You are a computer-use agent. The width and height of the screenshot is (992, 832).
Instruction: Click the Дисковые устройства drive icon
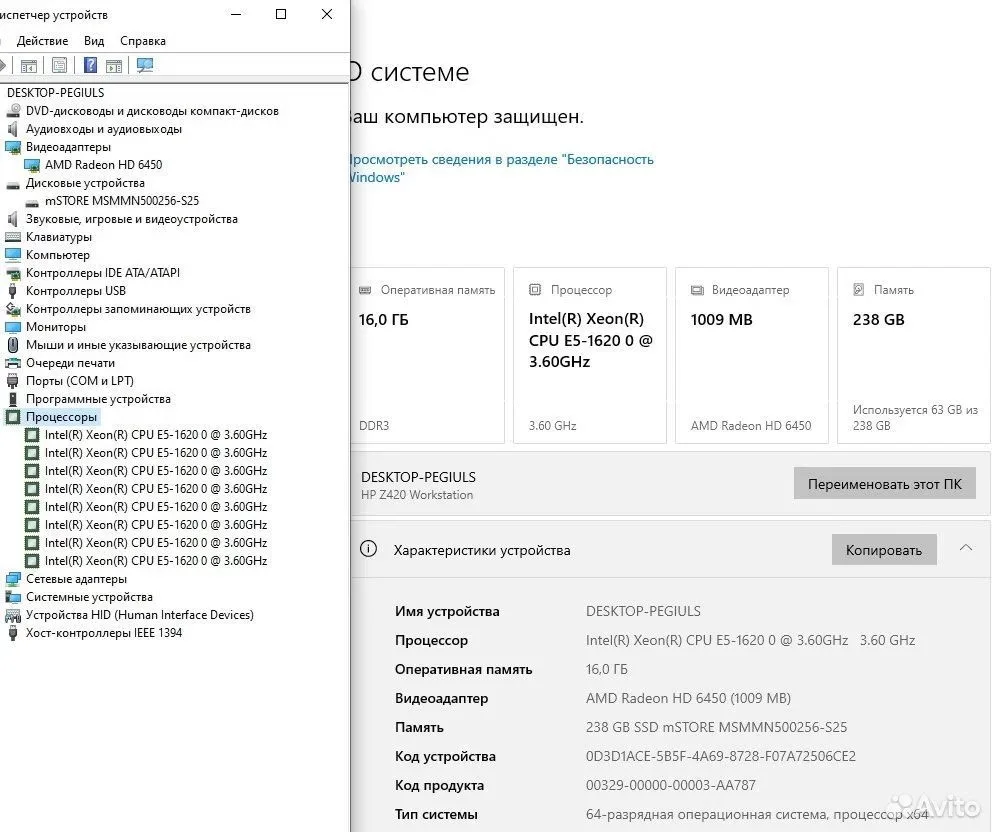[13, 183]
